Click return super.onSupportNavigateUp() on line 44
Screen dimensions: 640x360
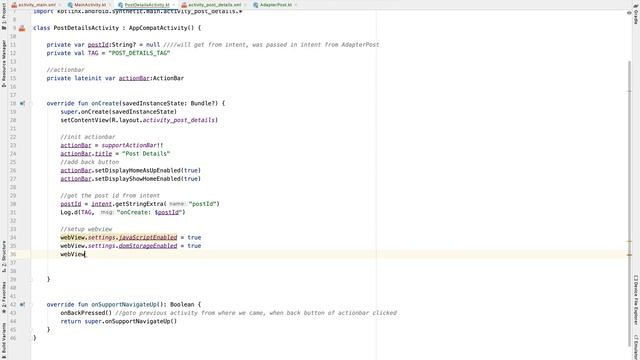click(x=119, y=321)
